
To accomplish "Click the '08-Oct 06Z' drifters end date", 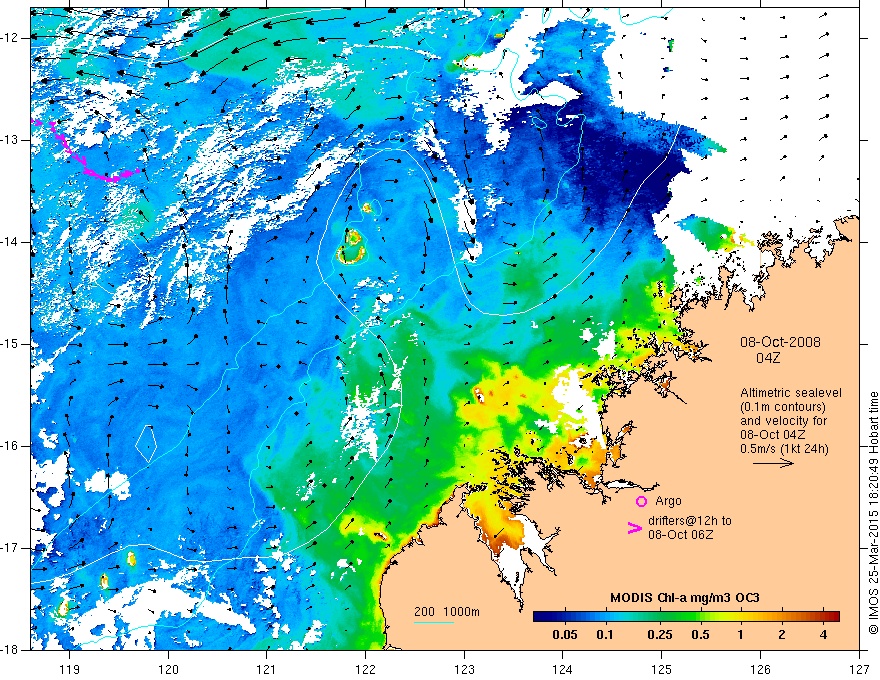I will [x=681, y=535].
